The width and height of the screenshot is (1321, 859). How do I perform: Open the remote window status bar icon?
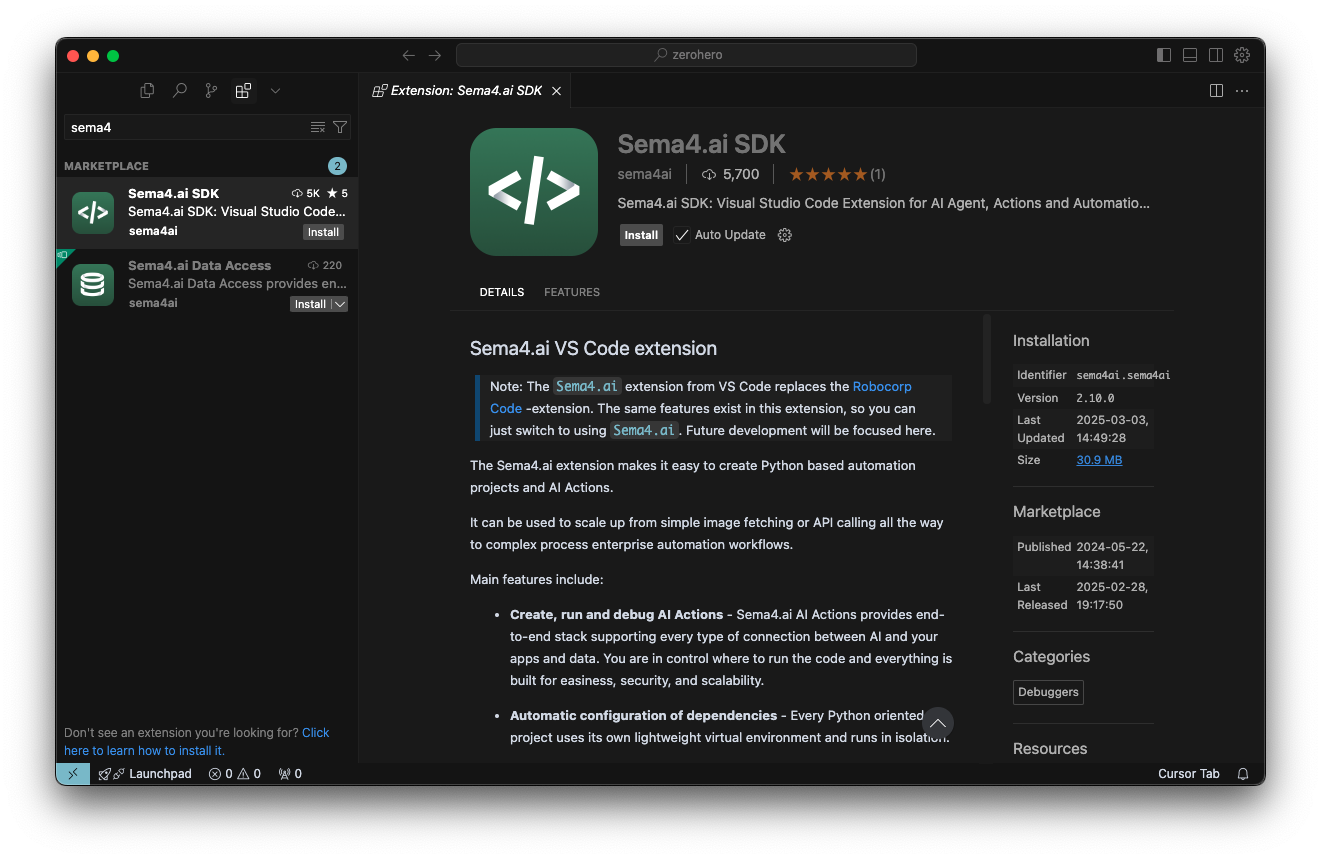click(73, 774)
